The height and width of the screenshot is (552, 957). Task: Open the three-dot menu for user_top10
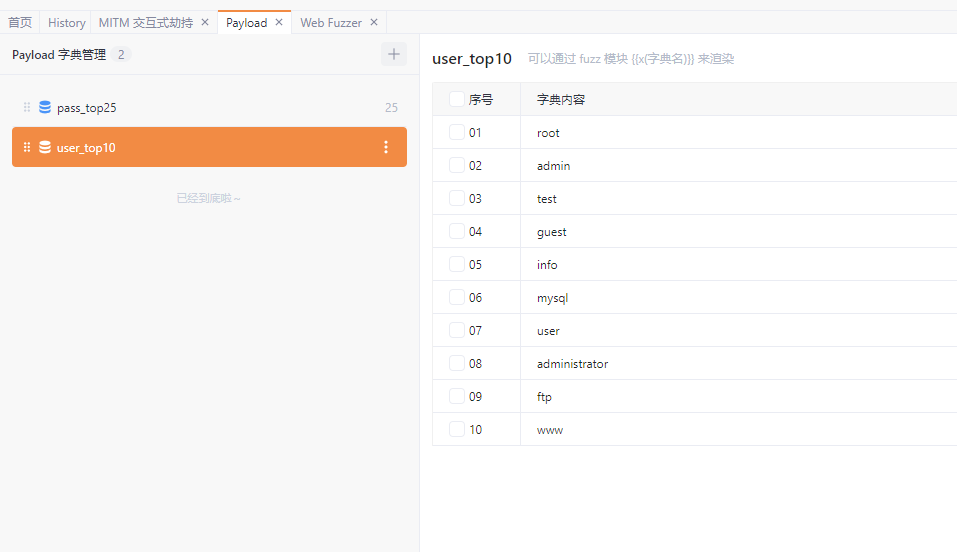tap(386, 147)
